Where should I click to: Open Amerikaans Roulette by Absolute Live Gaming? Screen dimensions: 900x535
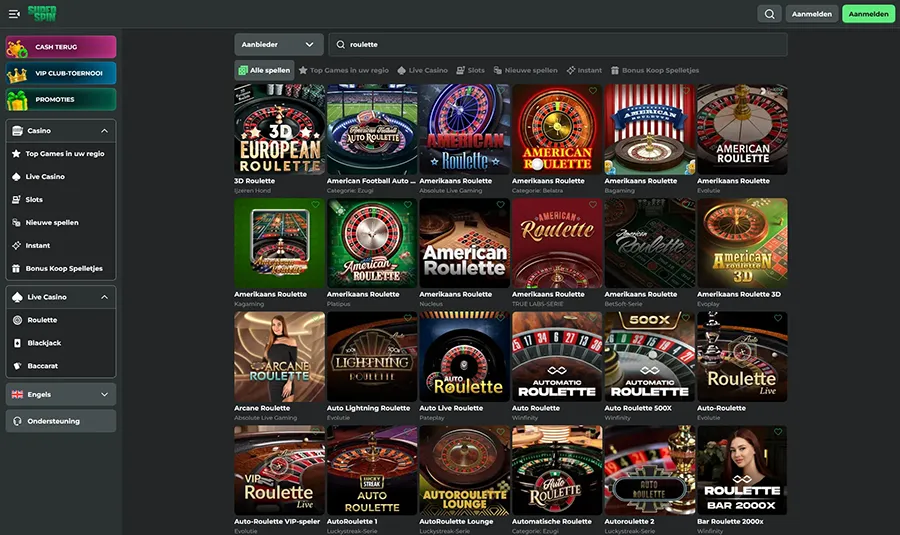tap(464, 129)
